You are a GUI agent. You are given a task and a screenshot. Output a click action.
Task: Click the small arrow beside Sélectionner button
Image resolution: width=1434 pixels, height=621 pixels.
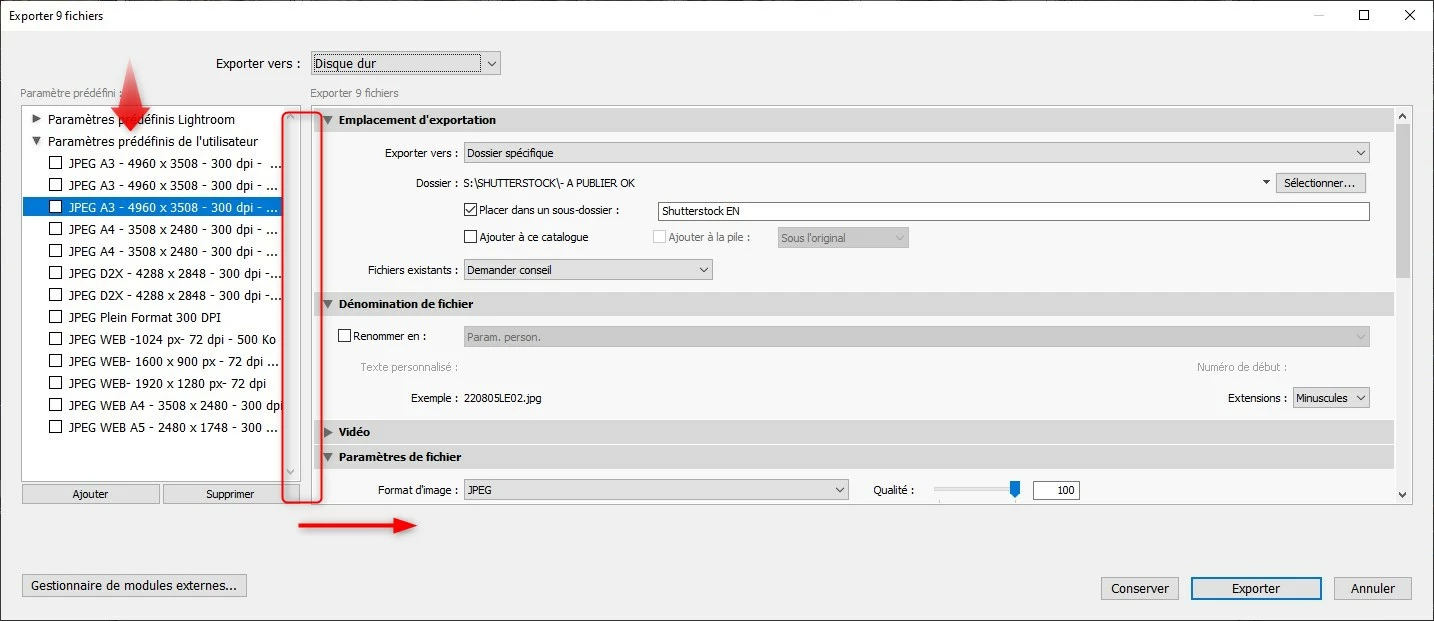1266,183
